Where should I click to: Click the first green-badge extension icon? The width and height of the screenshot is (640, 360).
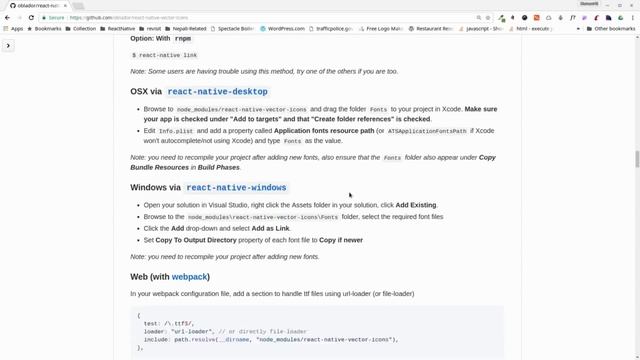click(501, 18)
